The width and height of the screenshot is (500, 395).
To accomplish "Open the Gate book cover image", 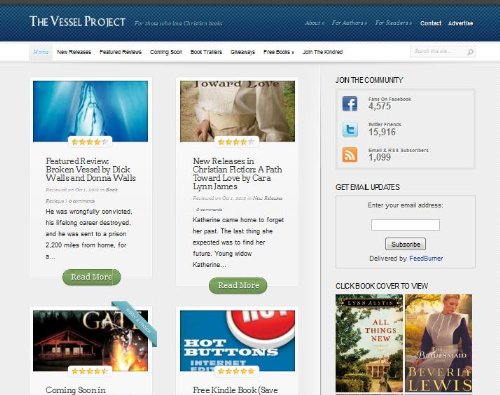I will pos(90,341).
